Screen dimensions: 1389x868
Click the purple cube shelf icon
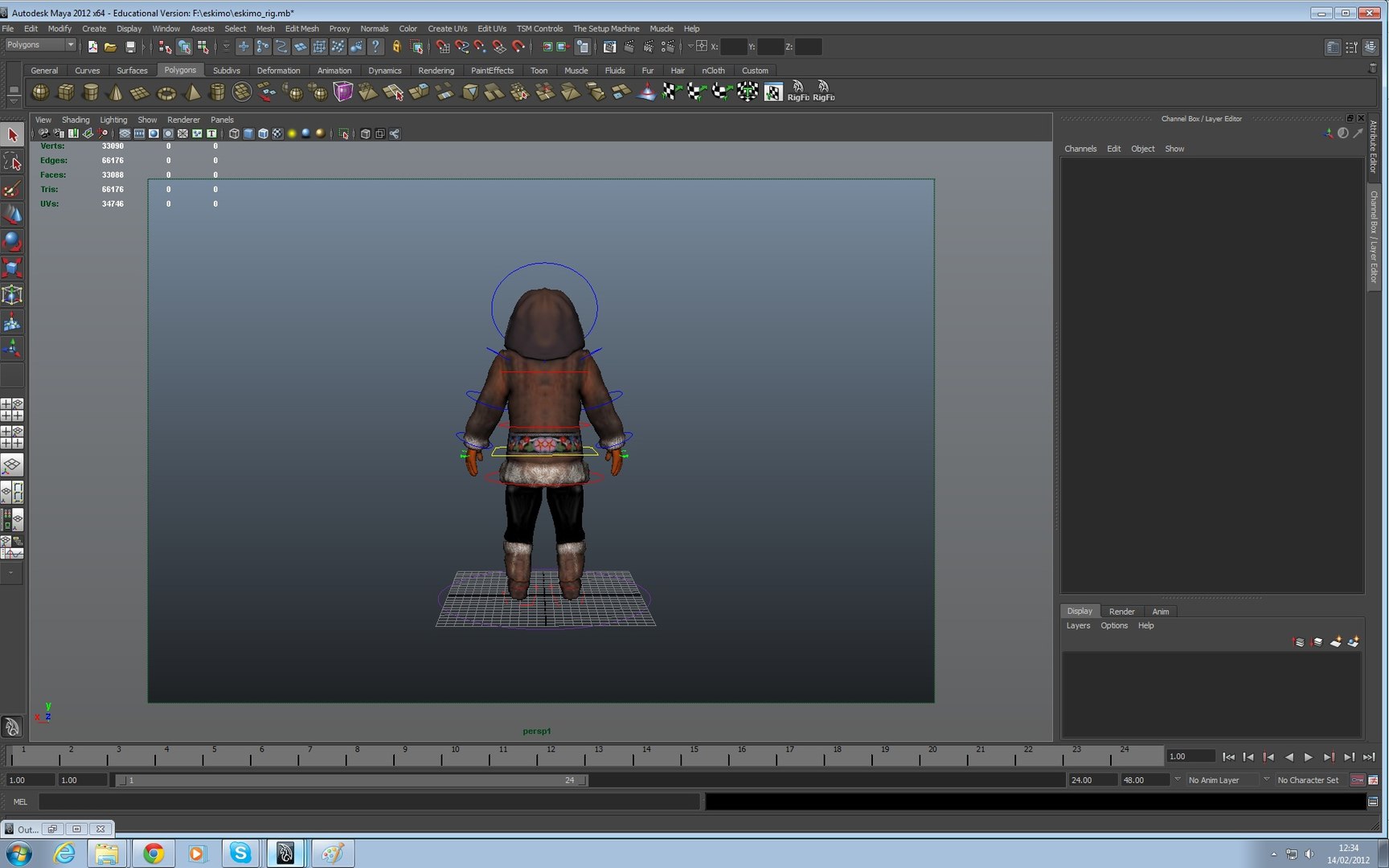343,92
